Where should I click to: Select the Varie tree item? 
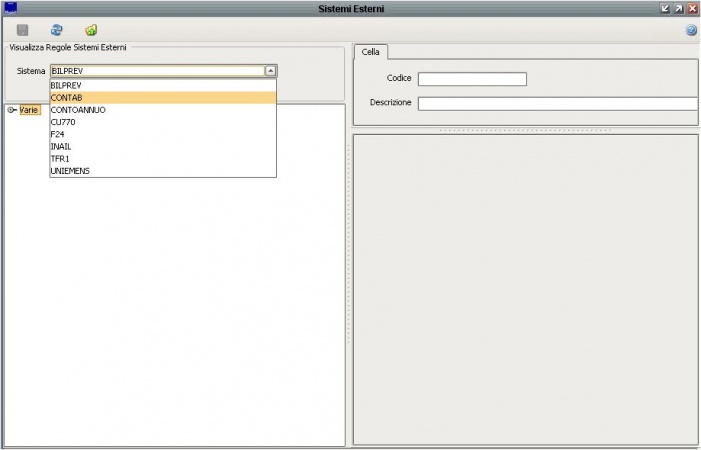point(29,110)
